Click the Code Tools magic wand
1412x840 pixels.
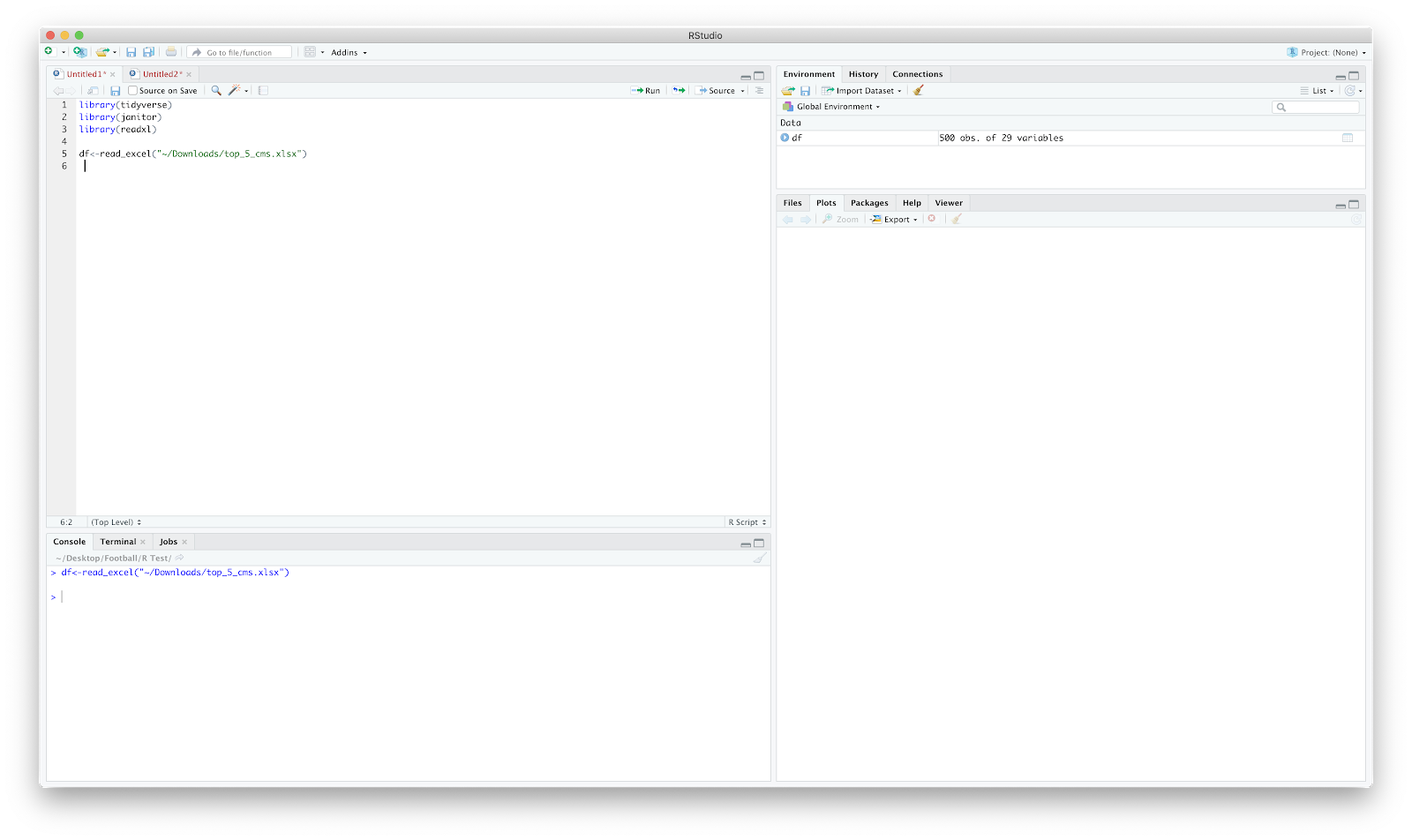coord(235,91)
